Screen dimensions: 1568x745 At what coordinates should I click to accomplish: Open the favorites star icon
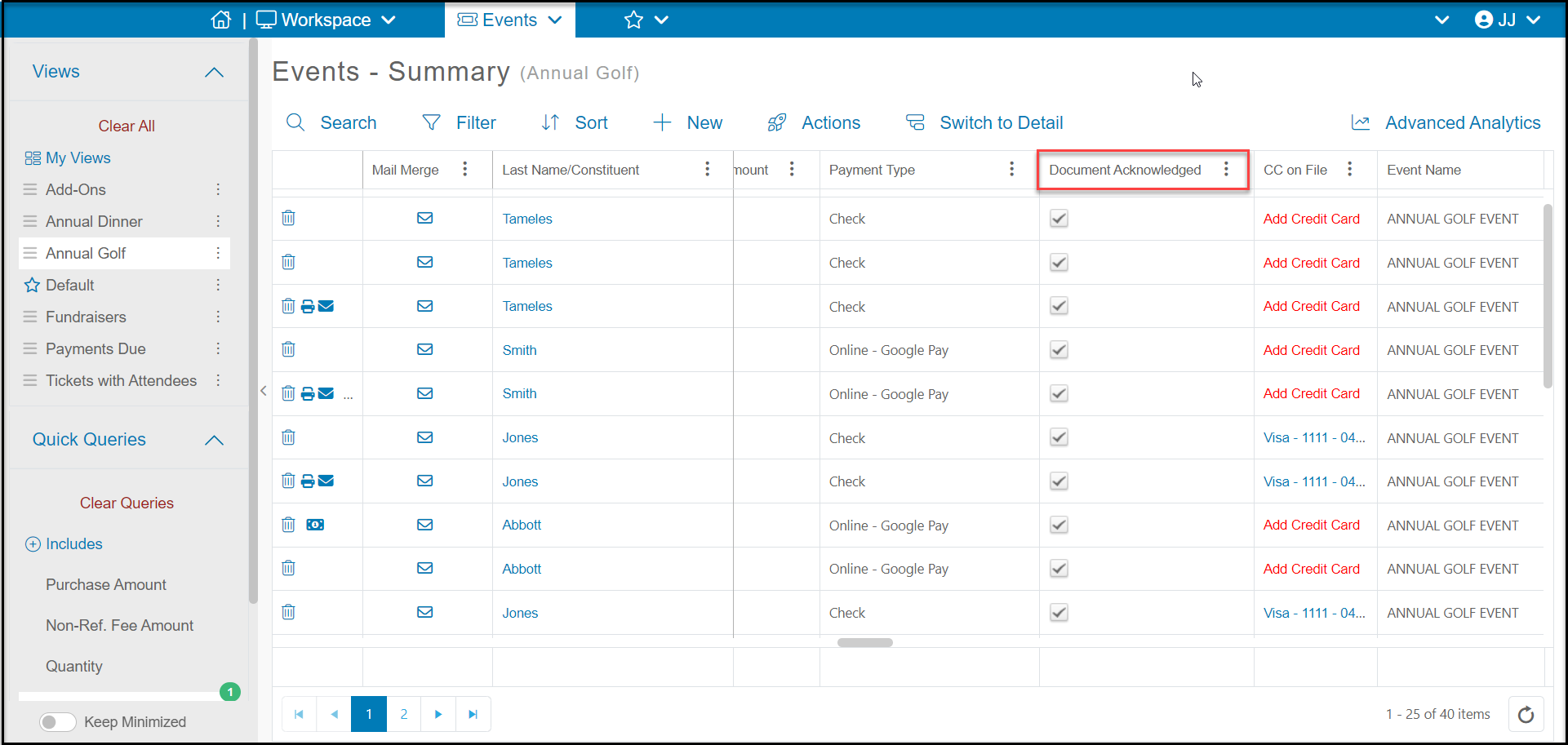tap(633, 20)
